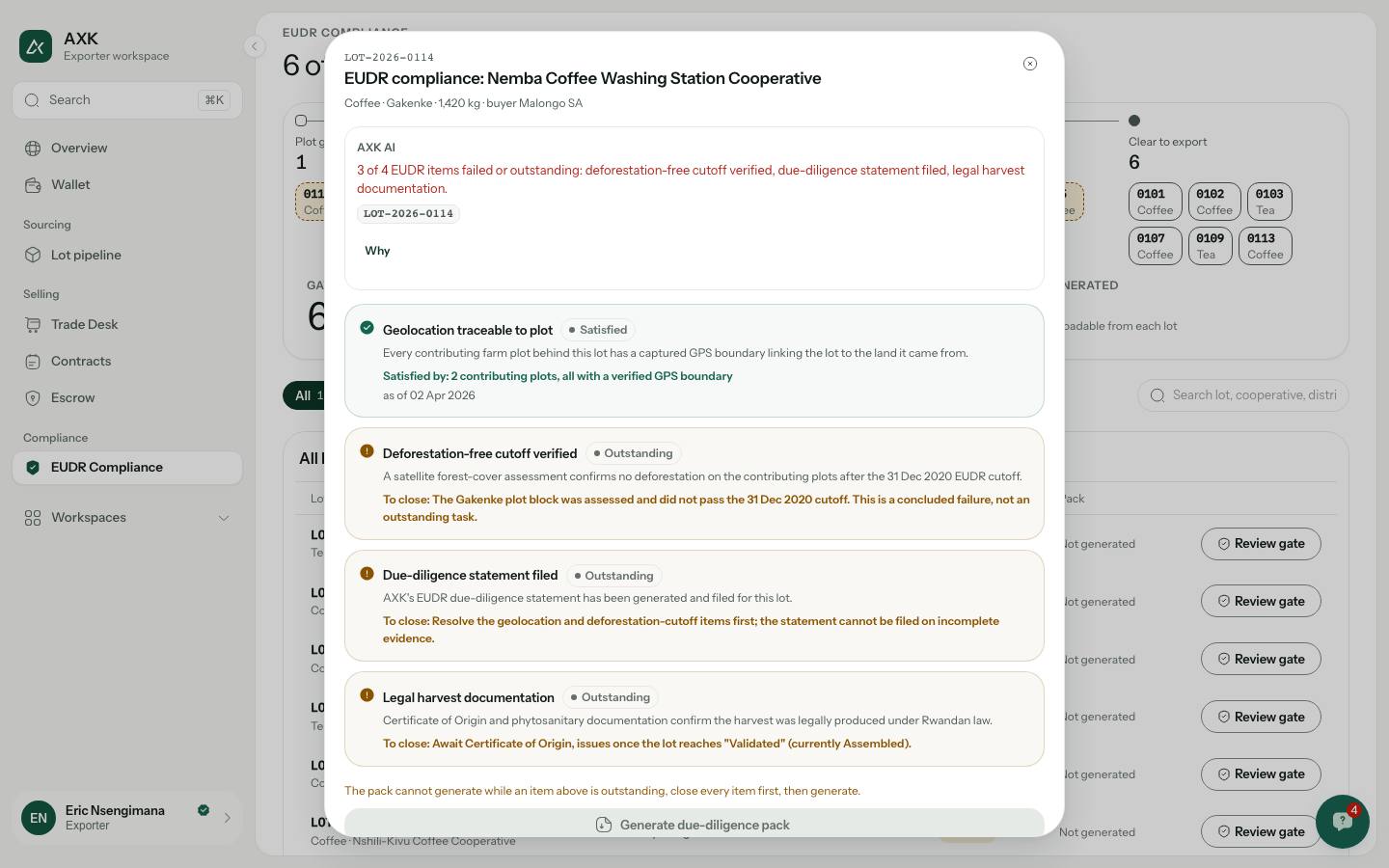Open lot chip 0103 Tea
The image size is (1389, 868).
(1269, 202)
